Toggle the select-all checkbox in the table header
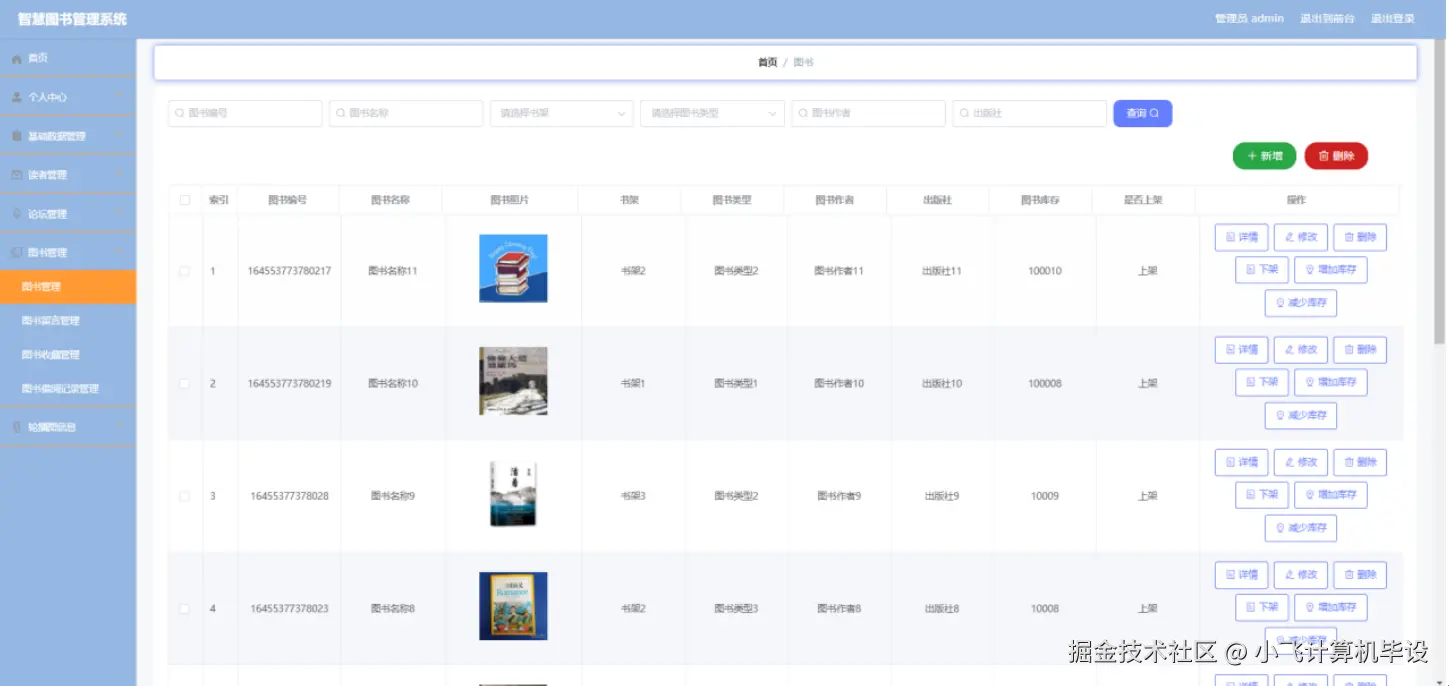 tap(184, 200)
